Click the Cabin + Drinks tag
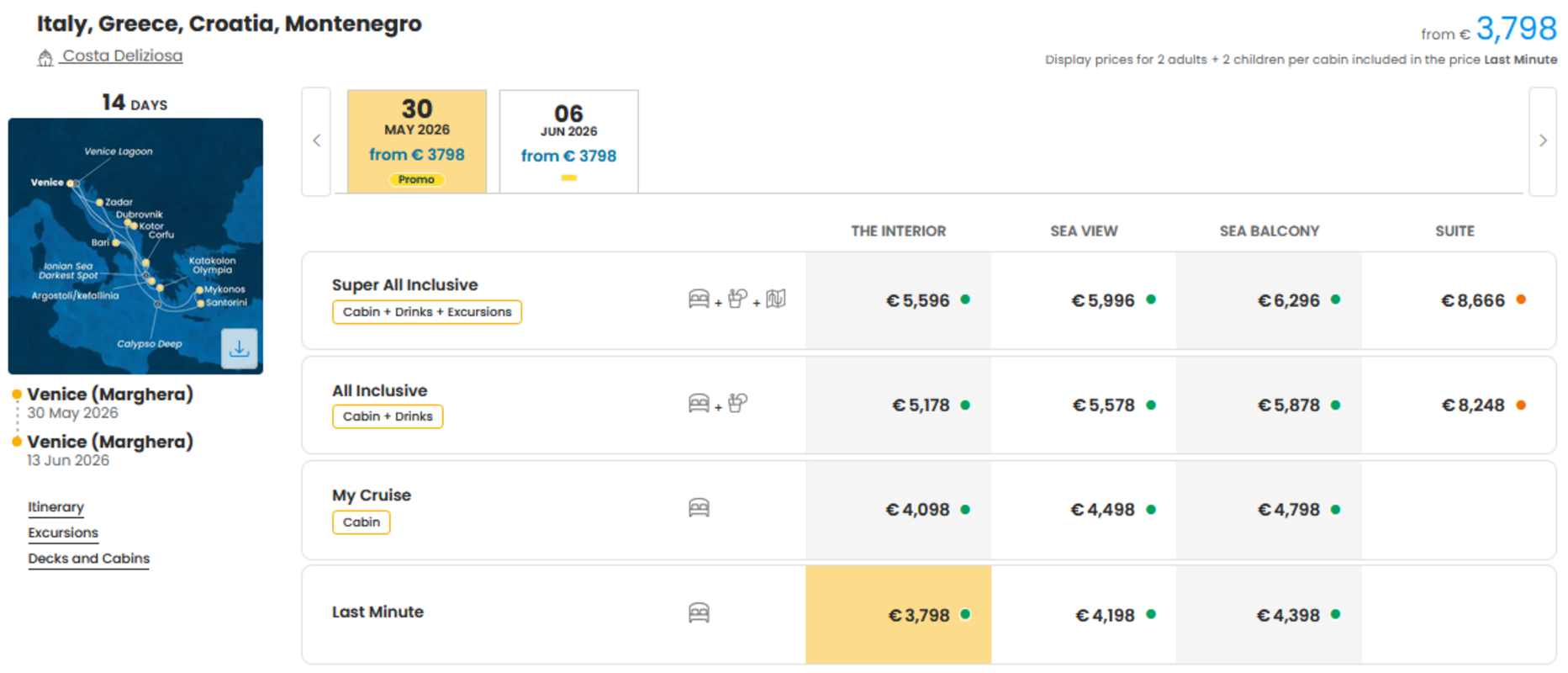This screenshot has height=673, width=1568. click(x=388, y=416)
